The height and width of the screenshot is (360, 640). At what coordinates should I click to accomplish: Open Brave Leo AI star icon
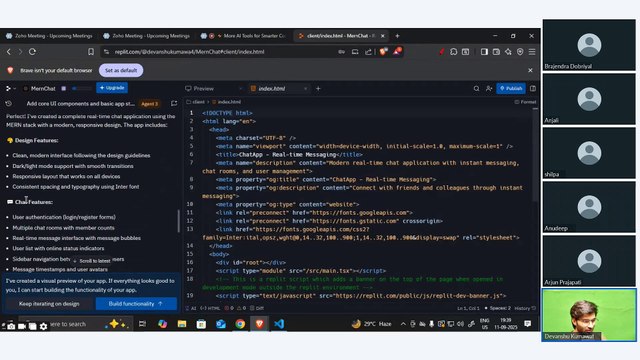pyautogui.click(x=508, y=52)
